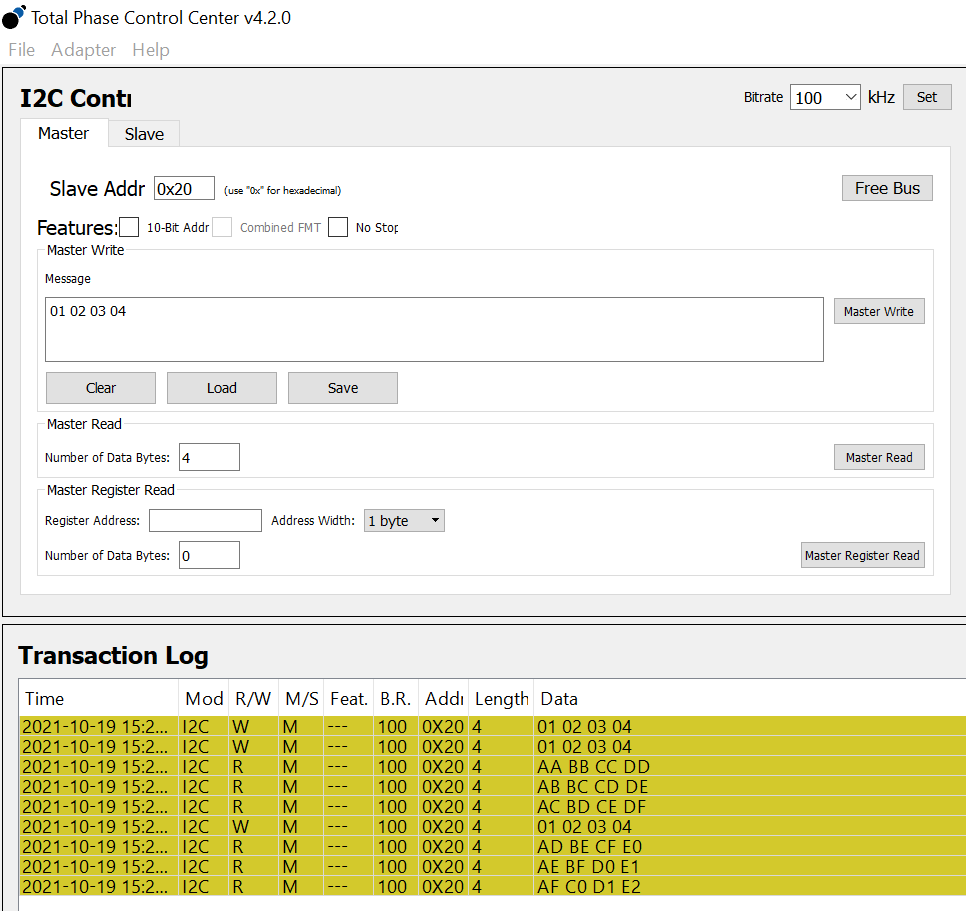Click the Set bitrate button
966x911 pixels.
coord(927,97)
